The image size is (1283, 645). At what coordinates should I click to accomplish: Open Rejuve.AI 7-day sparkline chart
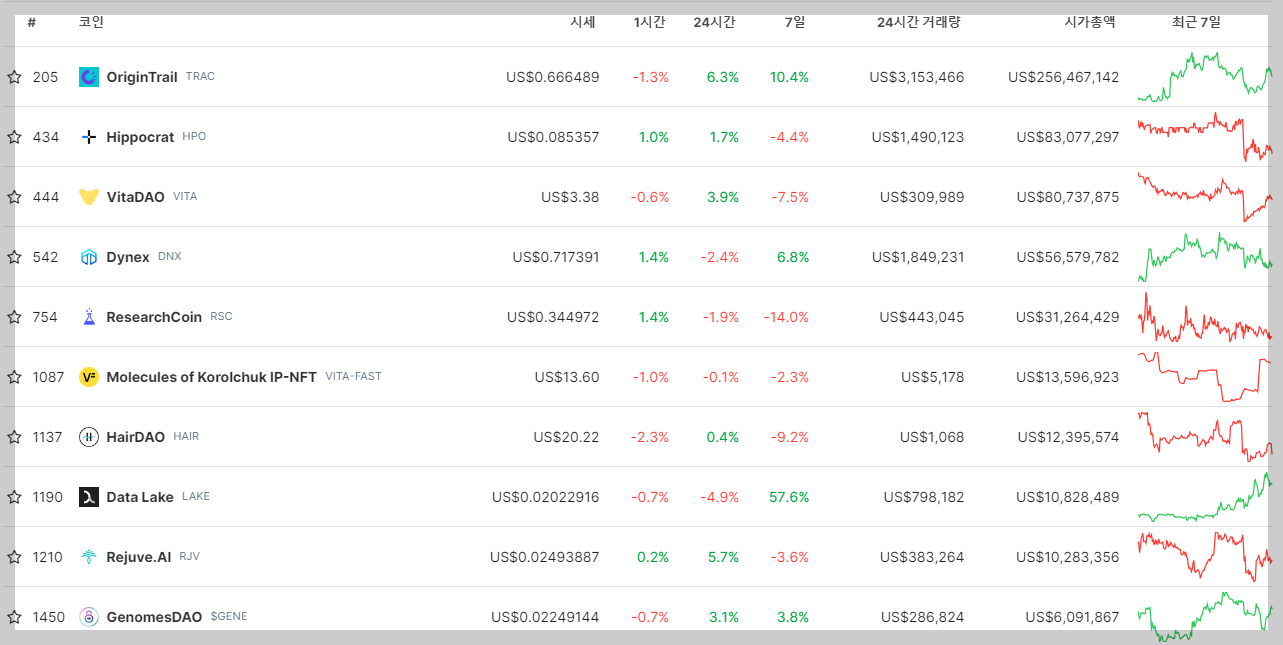[x=1205, y=557]
